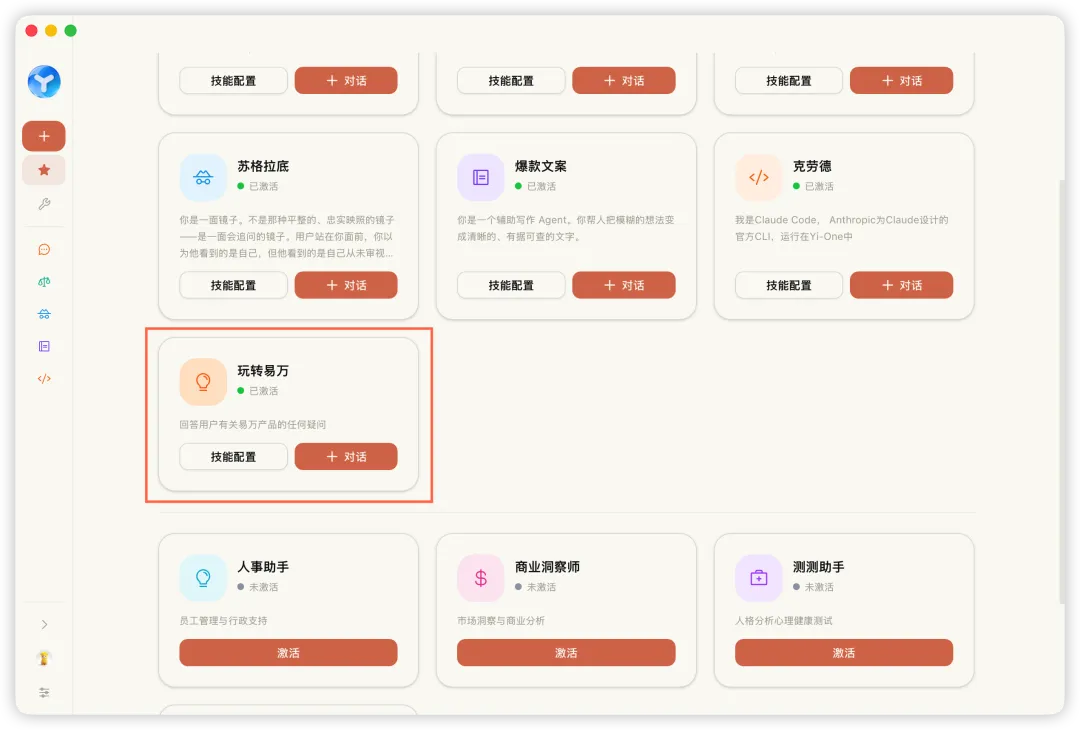Select the 商业洞察师 title text

pyautogui.click(x=548, y=567)
